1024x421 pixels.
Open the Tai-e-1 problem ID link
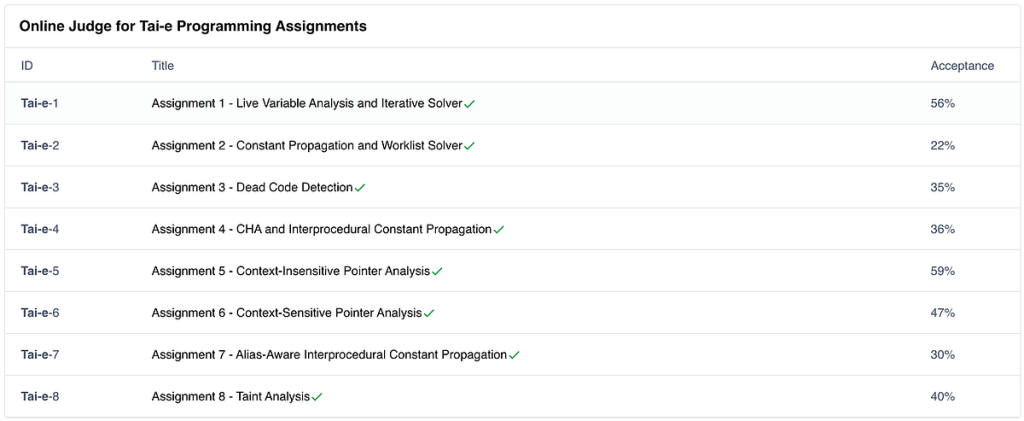pyautogui.click(x=40, y=103)
